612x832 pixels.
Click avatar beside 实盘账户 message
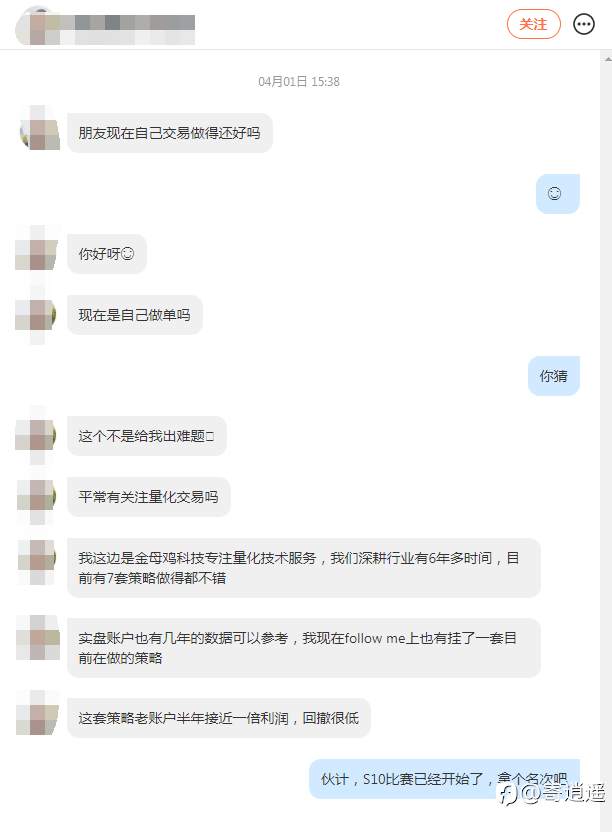coord(37,638)
